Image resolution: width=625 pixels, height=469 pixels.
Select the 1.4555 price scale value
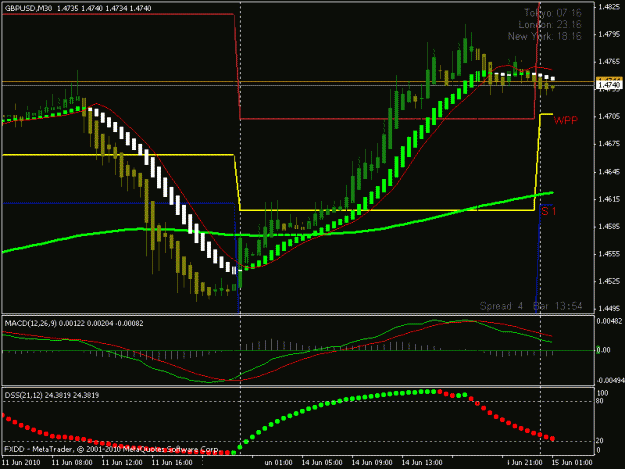coord(609,254)
